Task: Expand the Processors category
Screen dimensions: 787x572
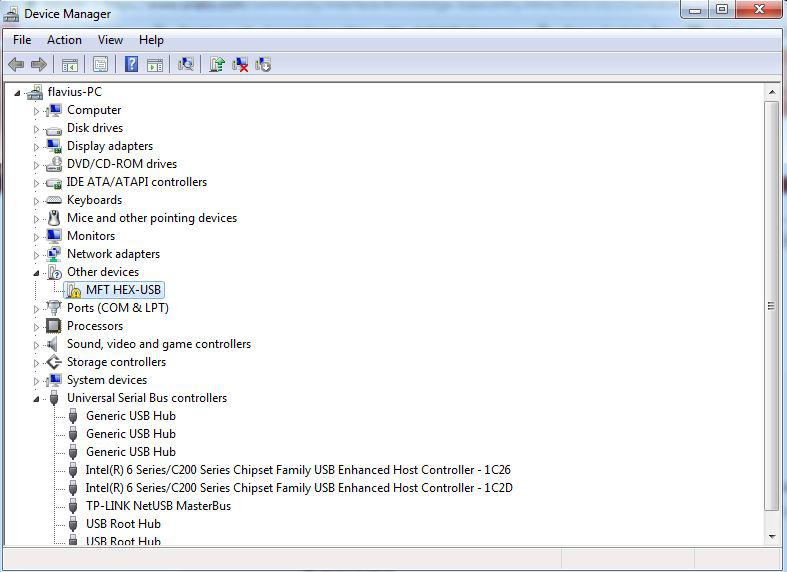Action: point(36,327)
